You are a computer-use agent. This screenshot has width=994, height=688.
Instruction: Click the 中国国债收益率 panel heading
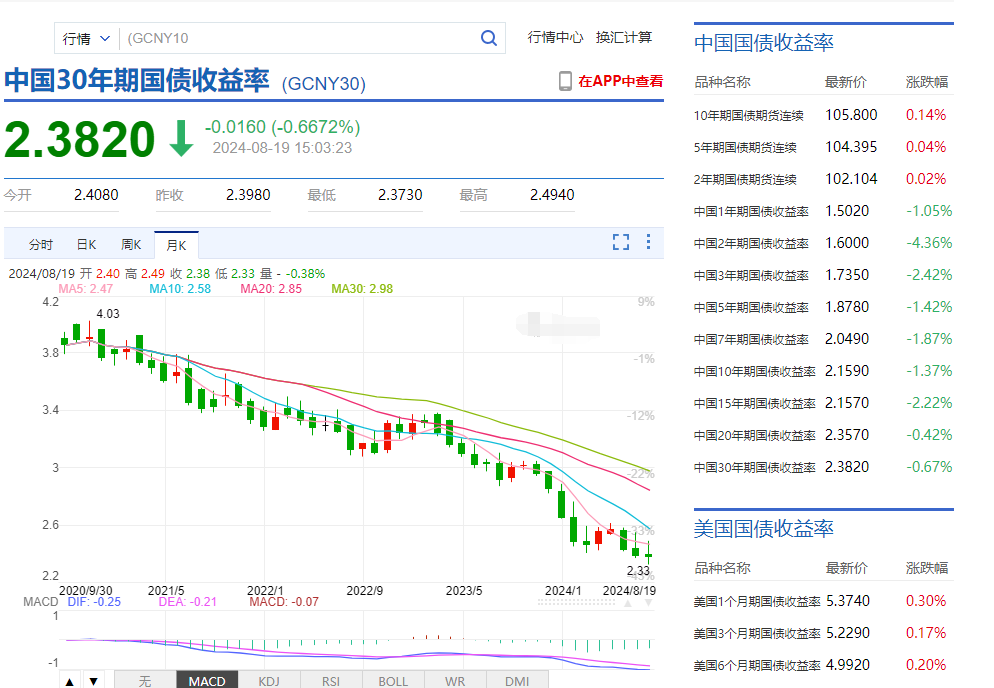click(764, 42)
